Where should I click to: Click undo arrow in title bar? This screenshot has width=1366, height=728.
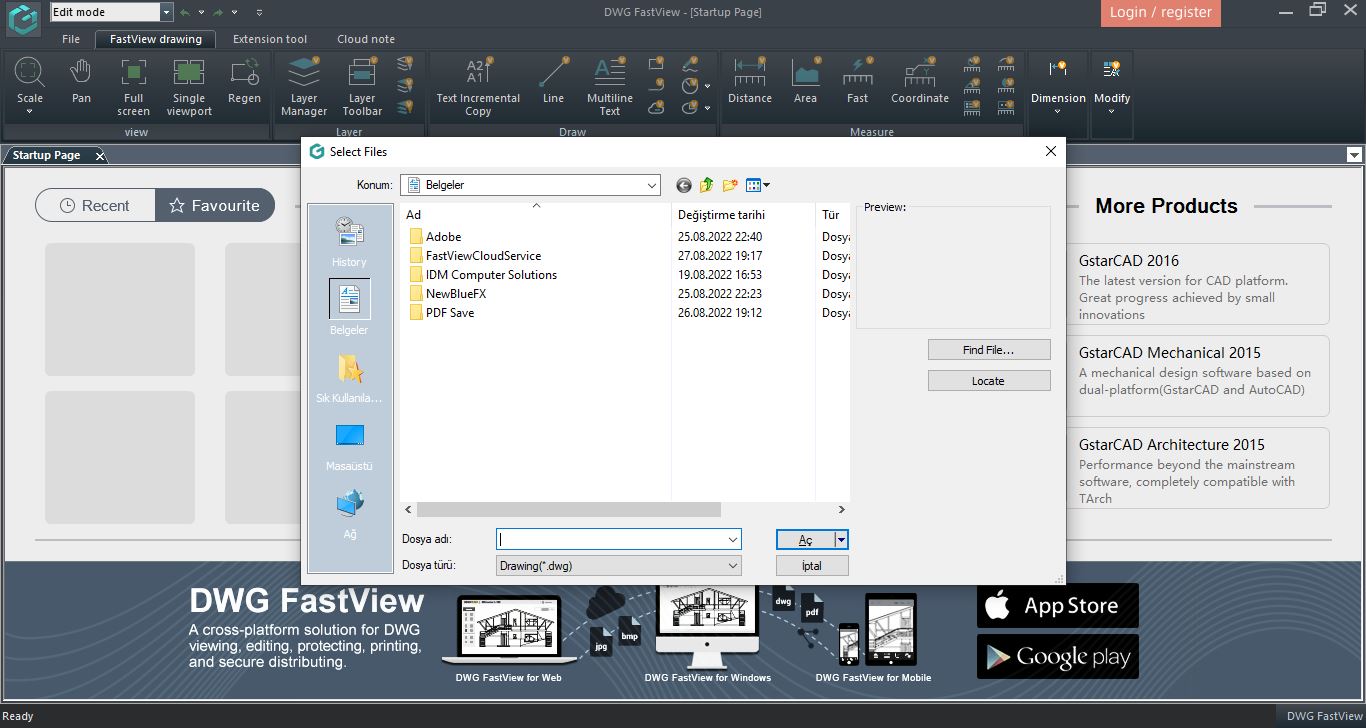pyautogui.click(x=184, y=12)
